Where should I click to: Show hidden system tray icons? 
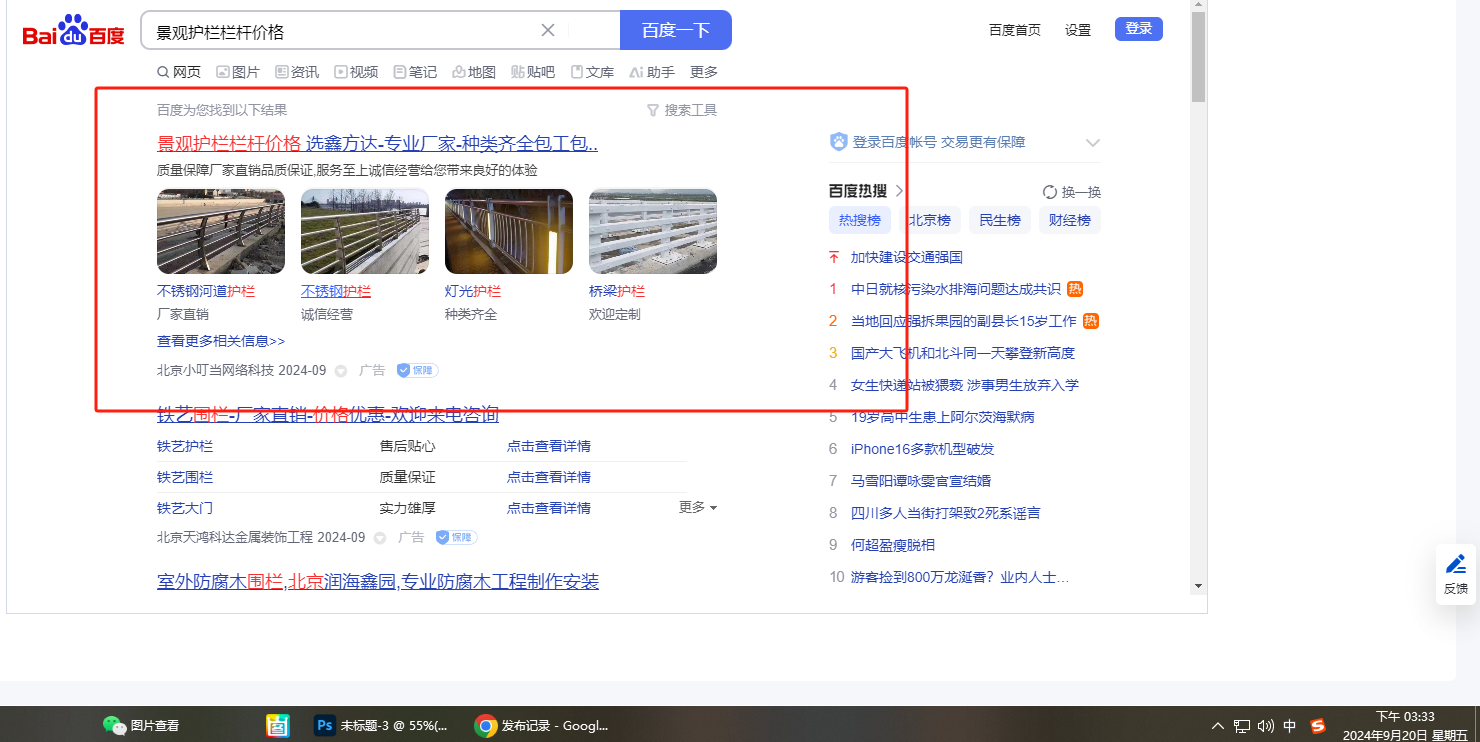point(1217,726)
